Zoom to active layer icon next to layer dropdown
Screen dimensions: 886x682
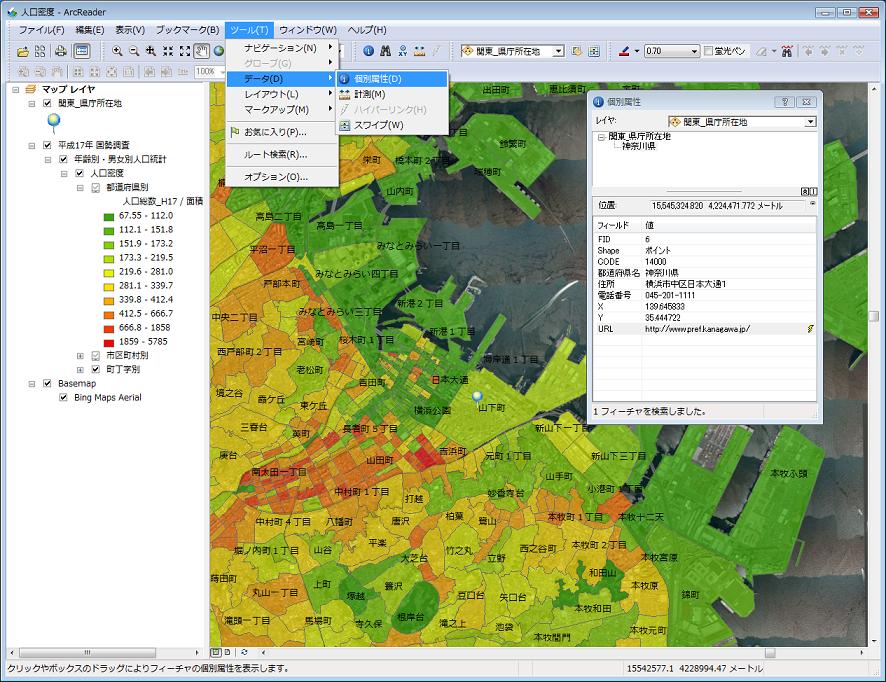pos(576,51)
